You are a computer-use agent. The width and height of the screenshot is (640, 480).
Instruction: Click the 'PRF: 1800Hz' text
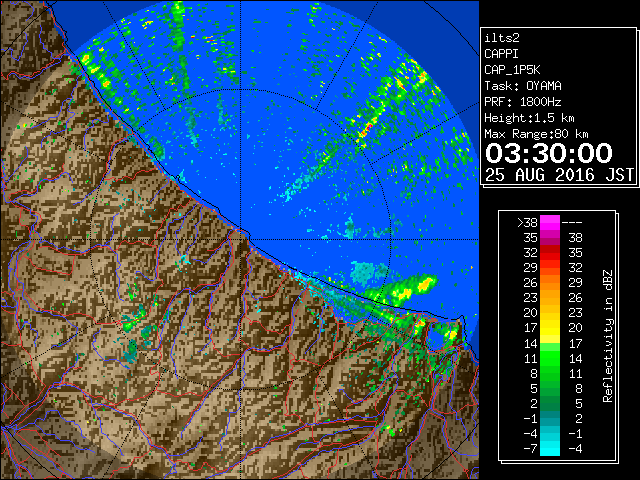(523, 102)
